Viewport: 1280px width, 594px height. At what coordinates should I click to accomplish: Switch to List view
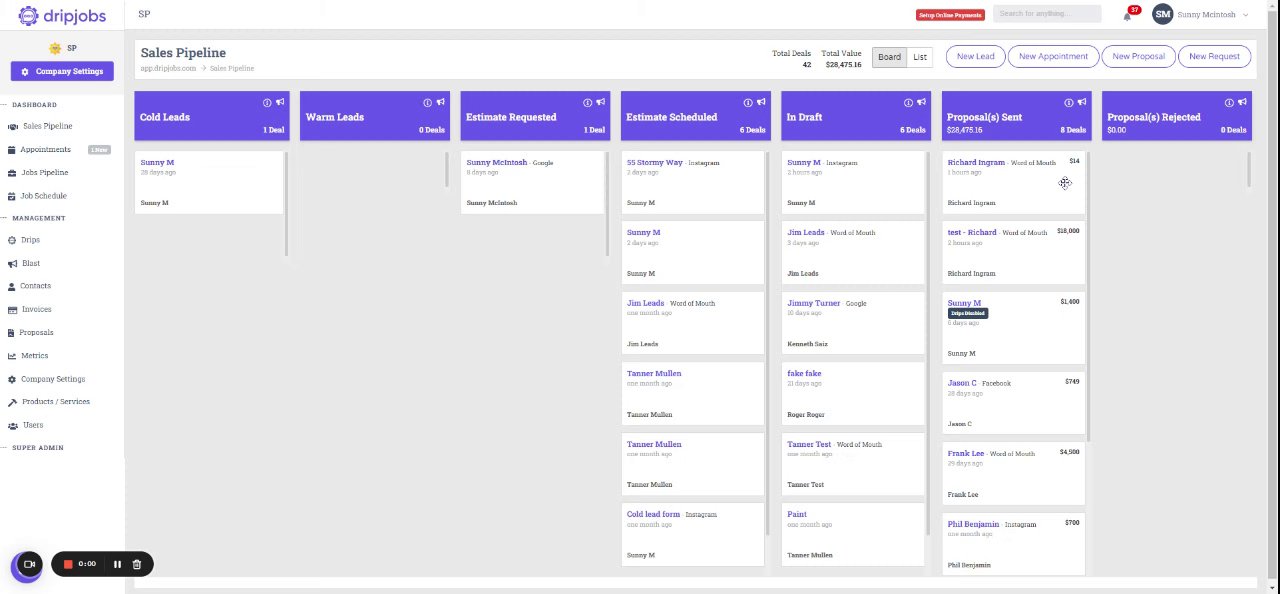coord(920,57)
